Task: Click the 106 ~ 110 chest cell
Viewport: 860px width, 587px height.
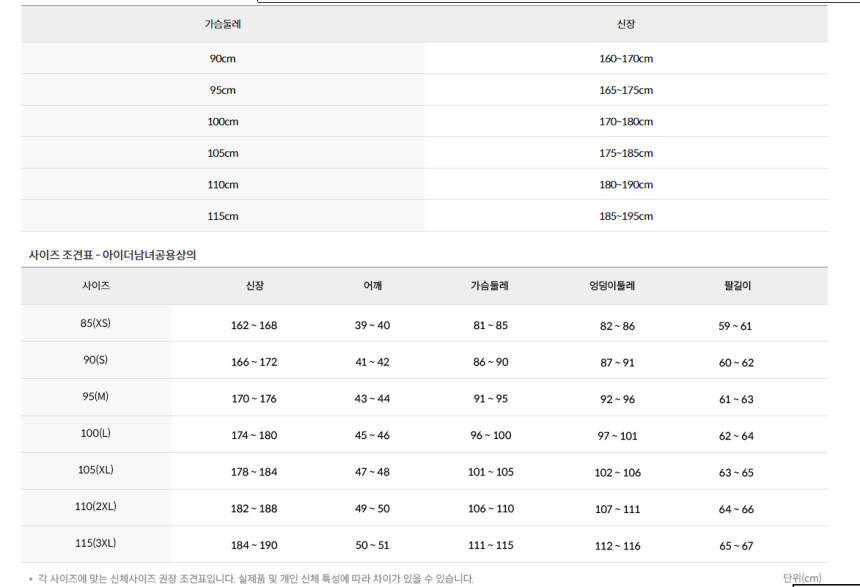Action: 490,509
